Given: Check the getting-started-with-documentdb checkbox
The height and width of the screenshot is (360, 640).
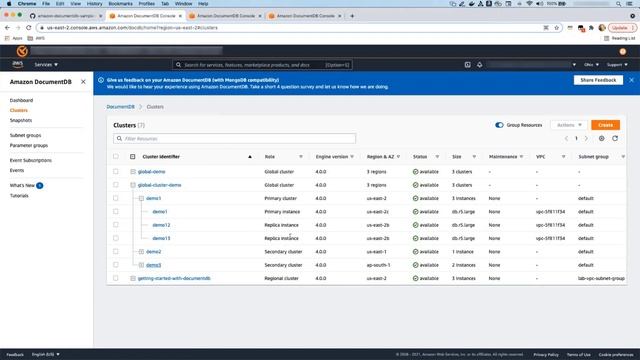Looking at the screenshot, I should click(x=116, y=278).
